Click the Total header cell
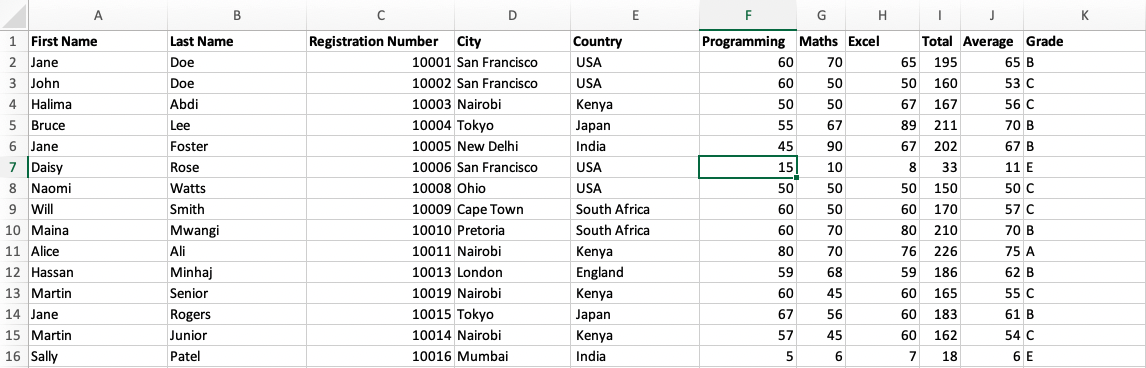The width and height of the screenshot is (1146, 368). point(940,42)
